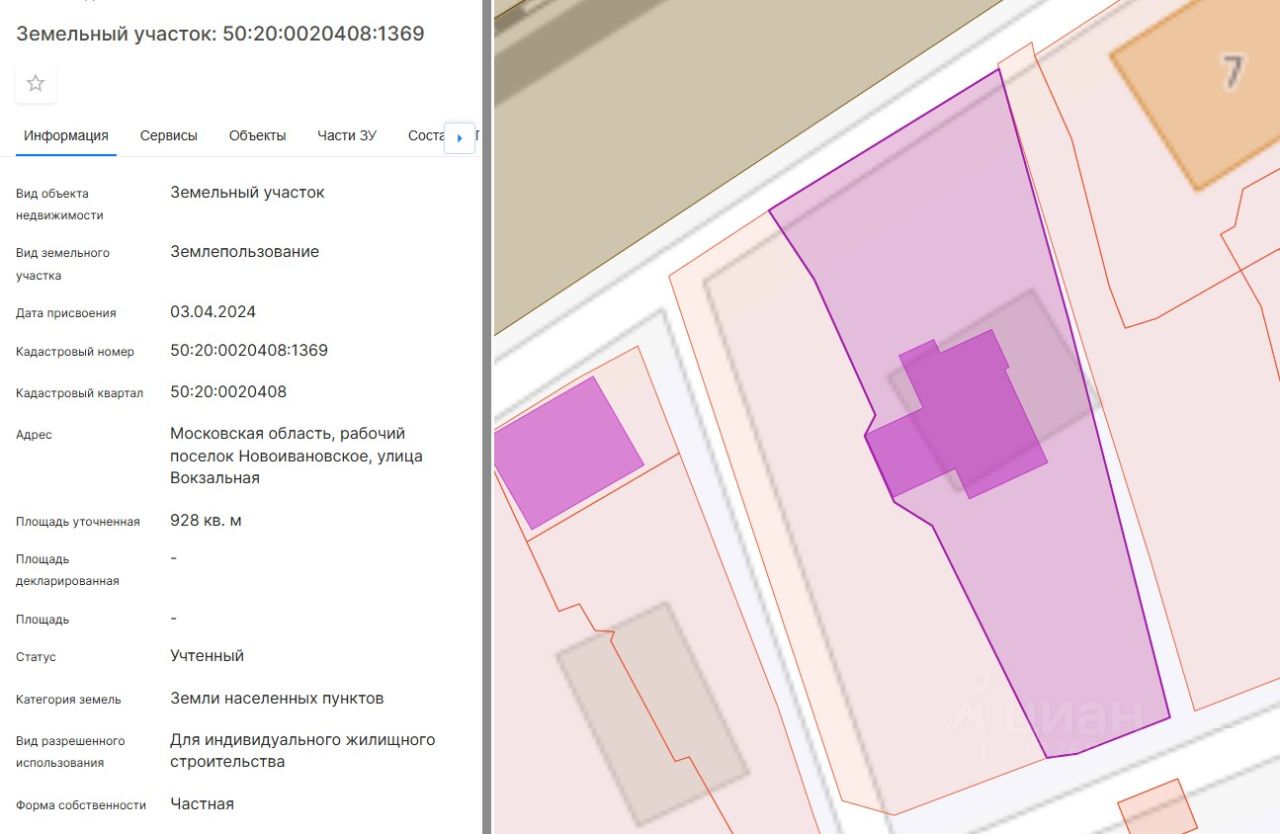The image size is (1280, 834).
Task: Click Земли населенных пунктов value
Action: (x=277, y=698)
